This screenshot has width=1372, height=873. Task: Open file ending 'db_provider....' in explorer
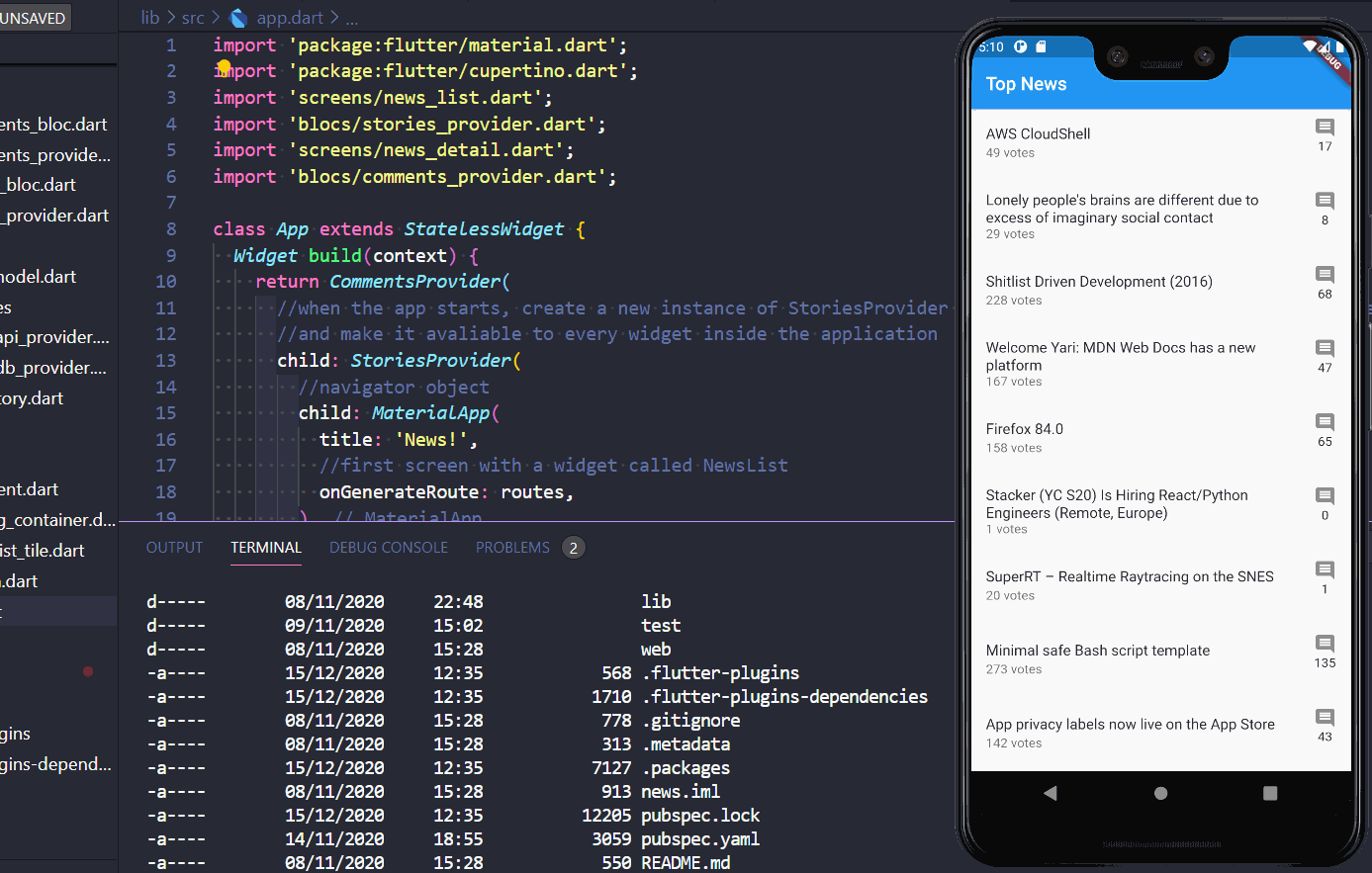[53, 368]
